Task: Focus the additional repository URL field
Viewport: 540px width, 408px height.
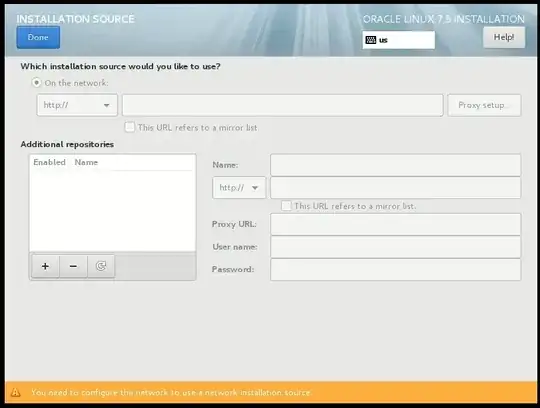Action: (x=395, y=188)
